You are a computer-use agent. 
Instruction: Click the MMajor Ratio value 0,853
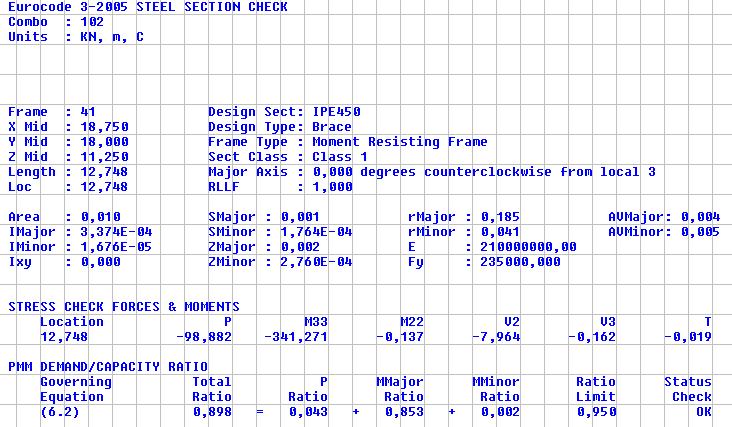click(x=405, y=412)
